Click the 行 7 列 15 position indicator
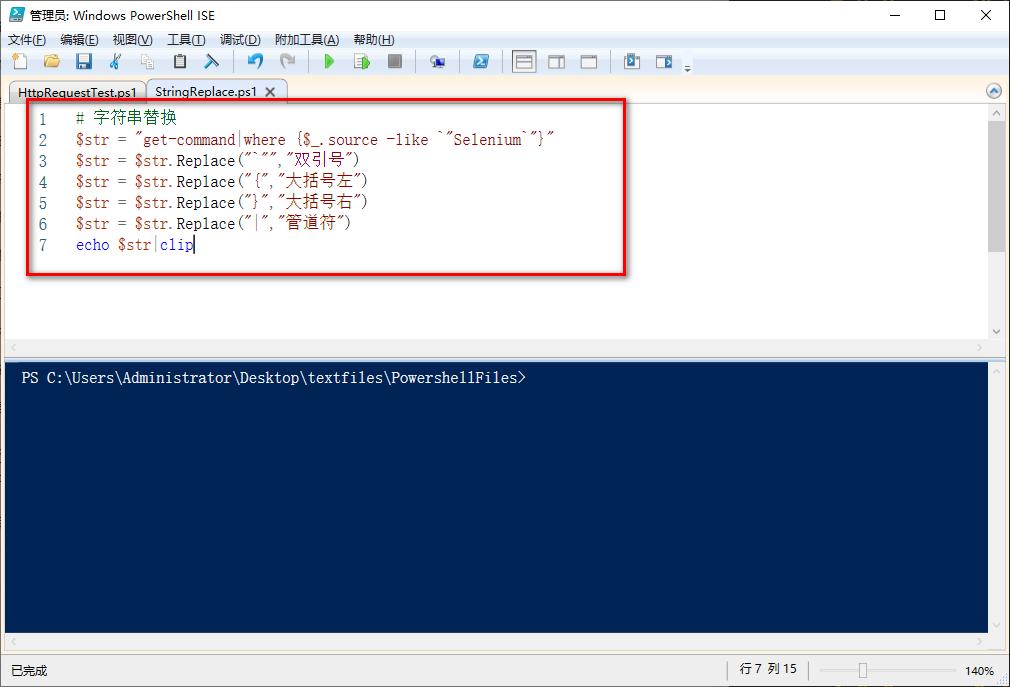 point(768,669)
